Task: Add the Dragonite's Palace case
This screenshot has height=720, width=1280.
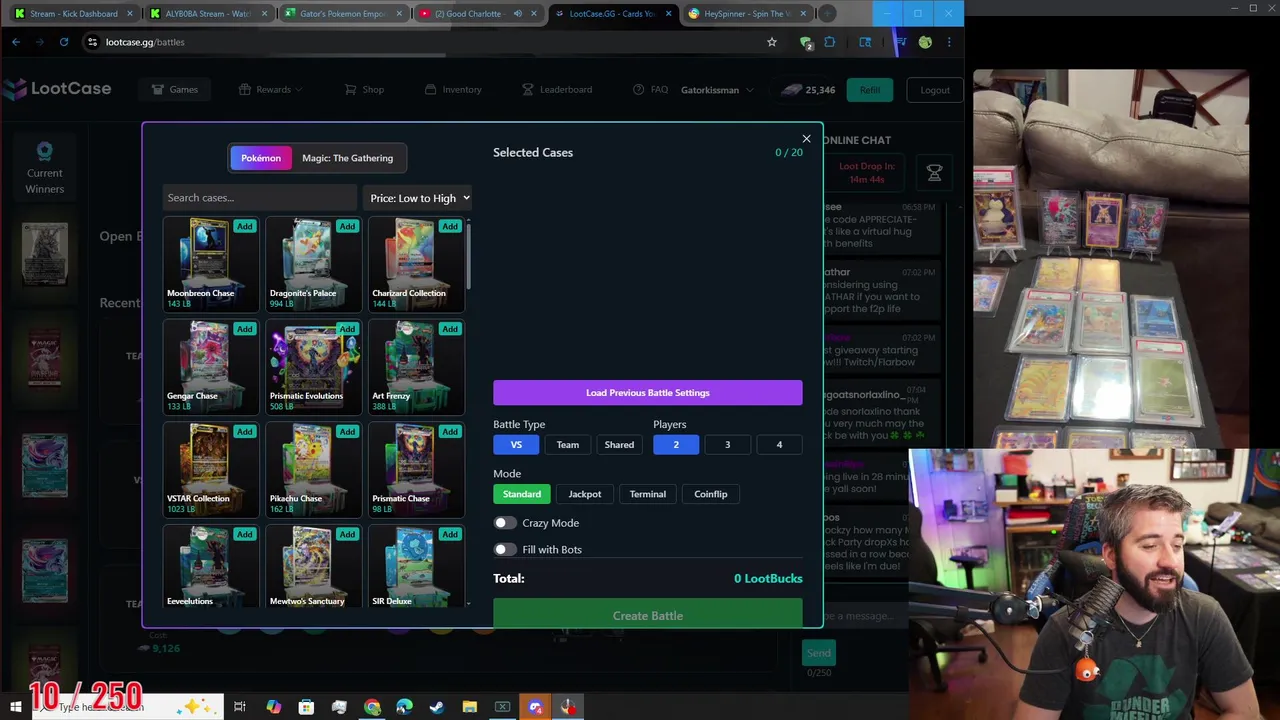Action: (347, 226)
